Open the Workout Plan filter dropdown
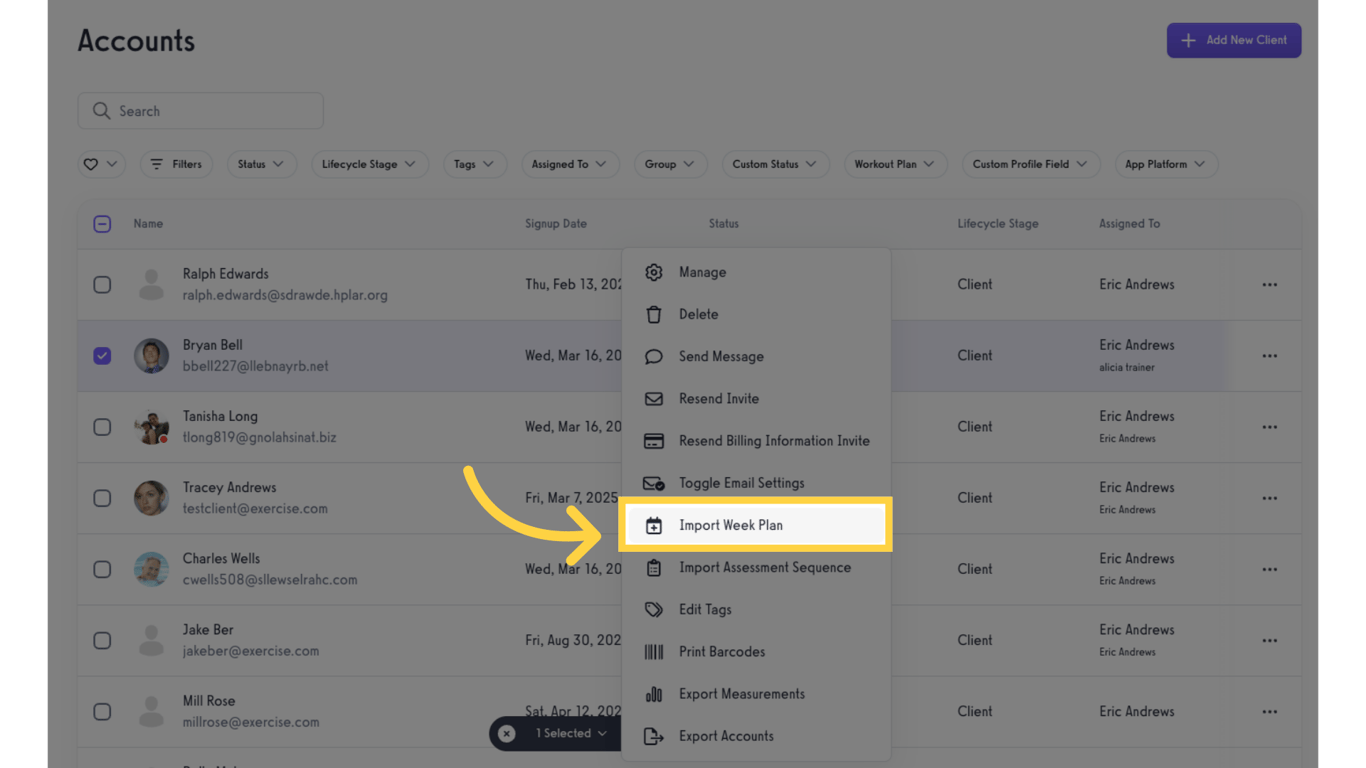The height and width of the screenshot is (768, 1366). (894, 164)
